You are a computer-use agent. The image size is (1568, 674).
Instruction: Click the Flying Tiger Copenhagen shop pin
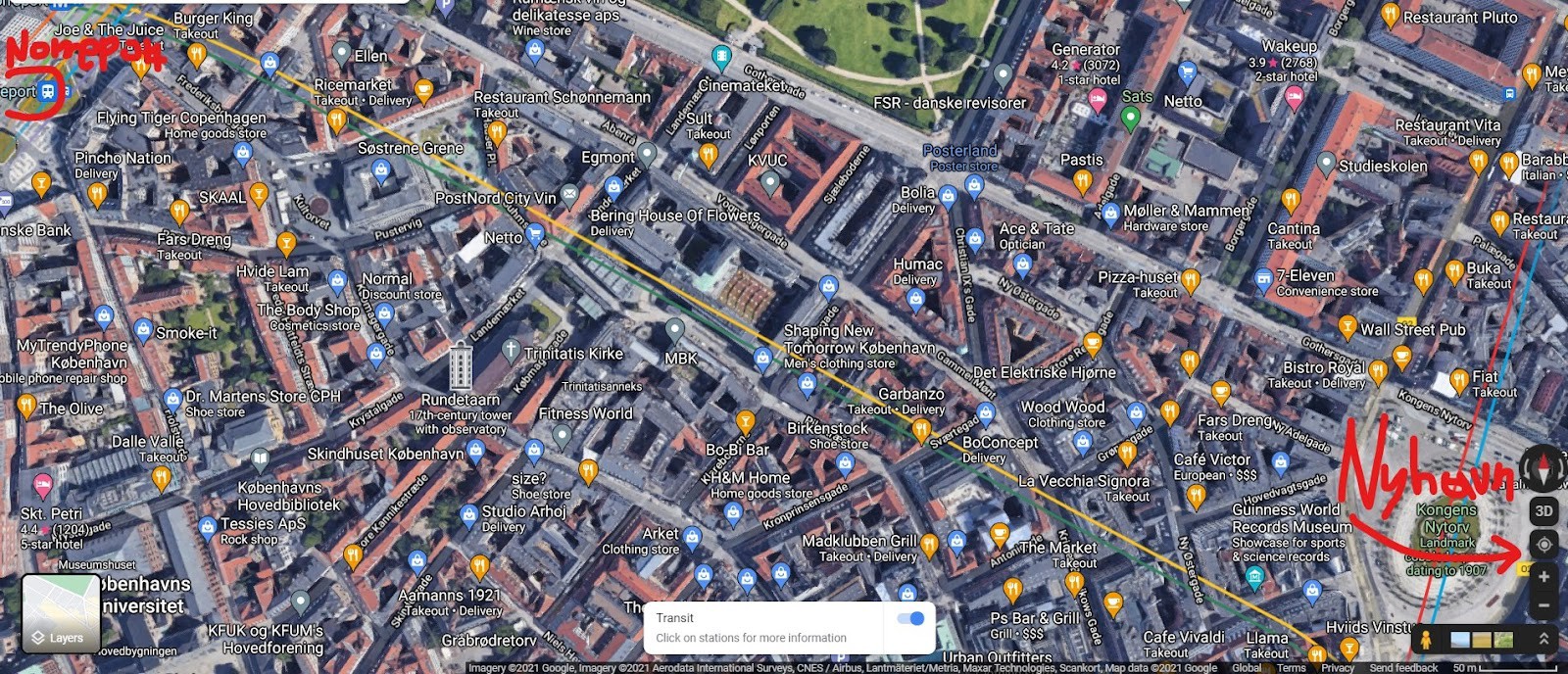coord(243,153)
